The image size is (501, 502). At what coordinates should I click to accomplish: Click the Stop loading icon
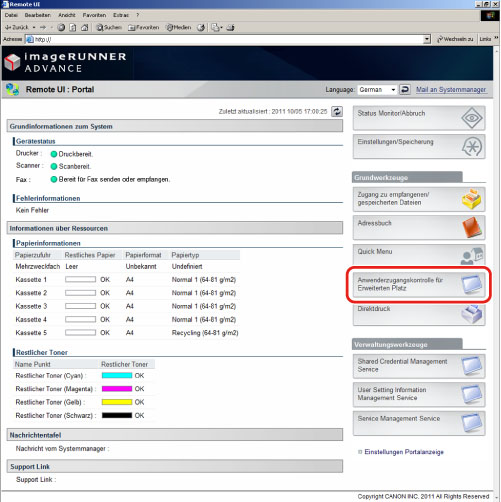(61, 27)
